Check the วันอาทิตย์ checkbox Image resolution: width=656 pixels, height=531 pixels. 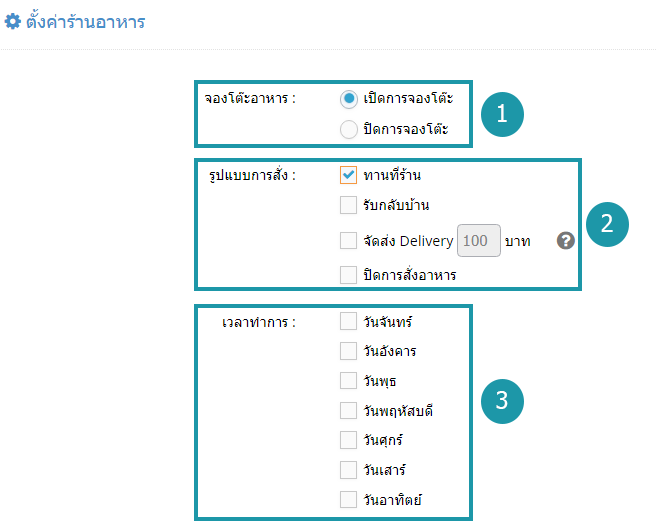tap(348, 500)
